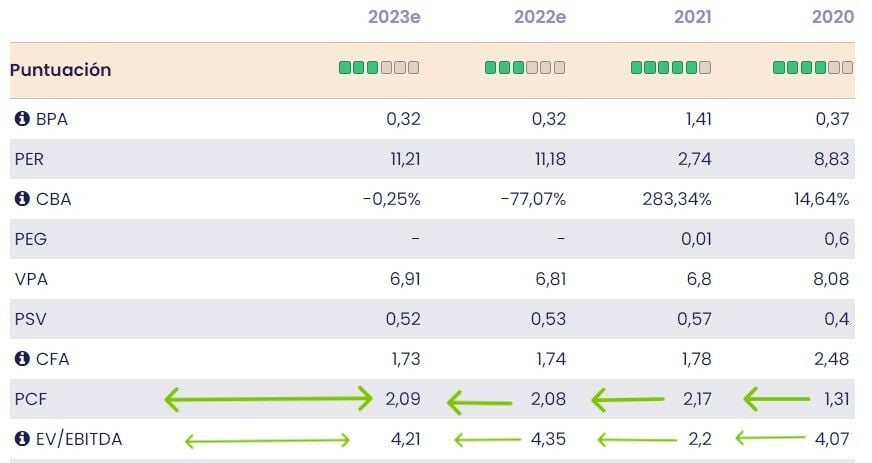
Task: Click the info icon beside EV/EBITDA
Action: 22,439
